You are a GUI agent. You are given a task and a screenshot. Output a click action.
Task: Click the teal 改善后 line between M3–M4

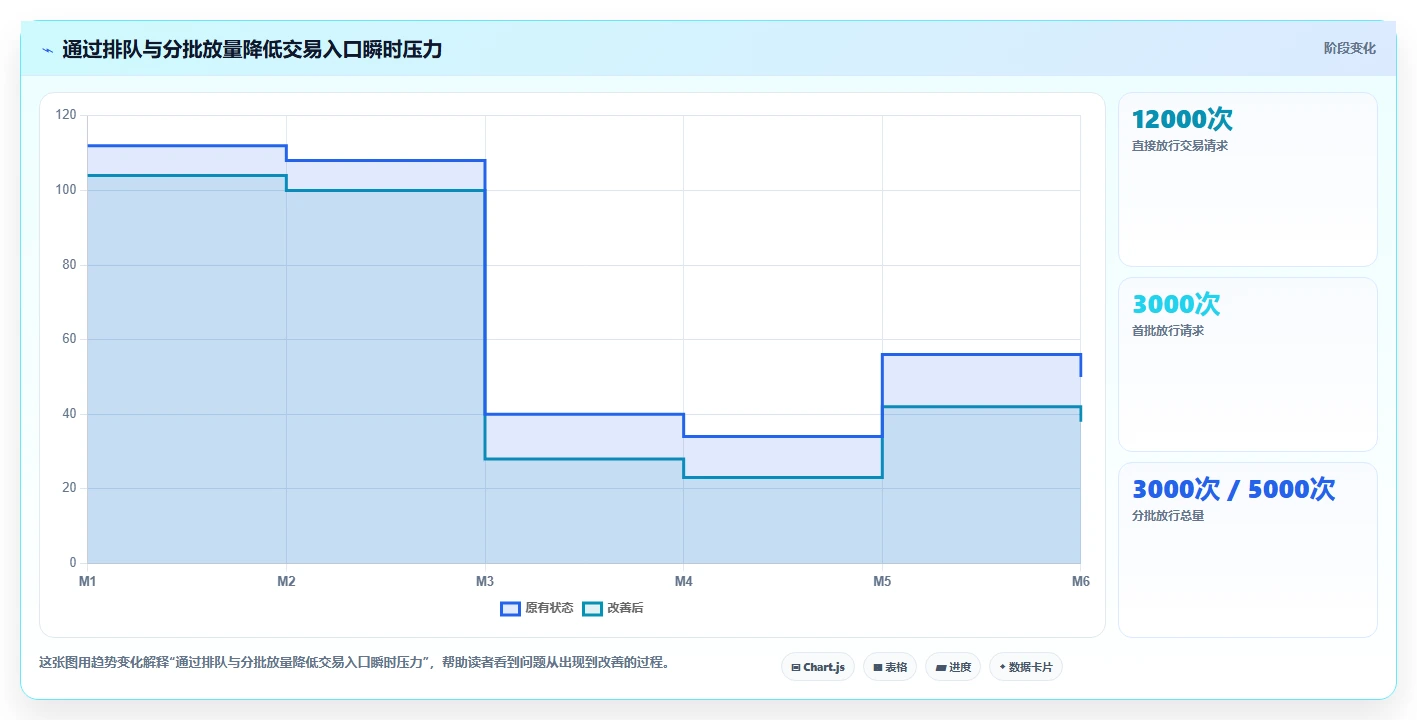click(584, 459)
